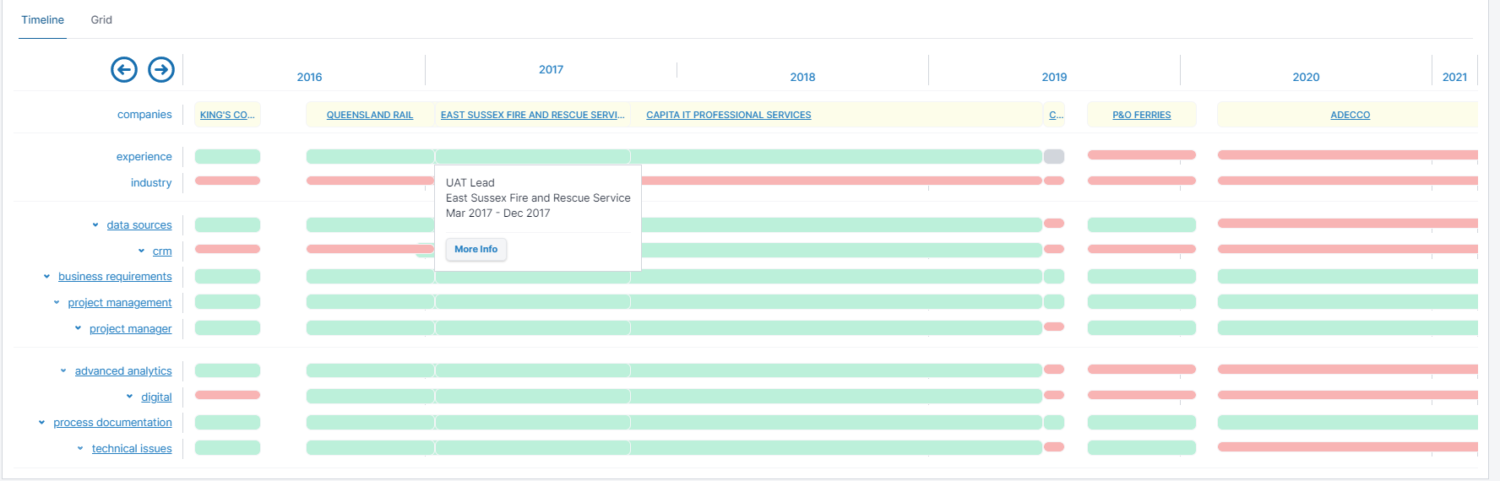Open the Adecco company link
The height and width of the screenshot is (481, 1500).
pos(1350,115)
